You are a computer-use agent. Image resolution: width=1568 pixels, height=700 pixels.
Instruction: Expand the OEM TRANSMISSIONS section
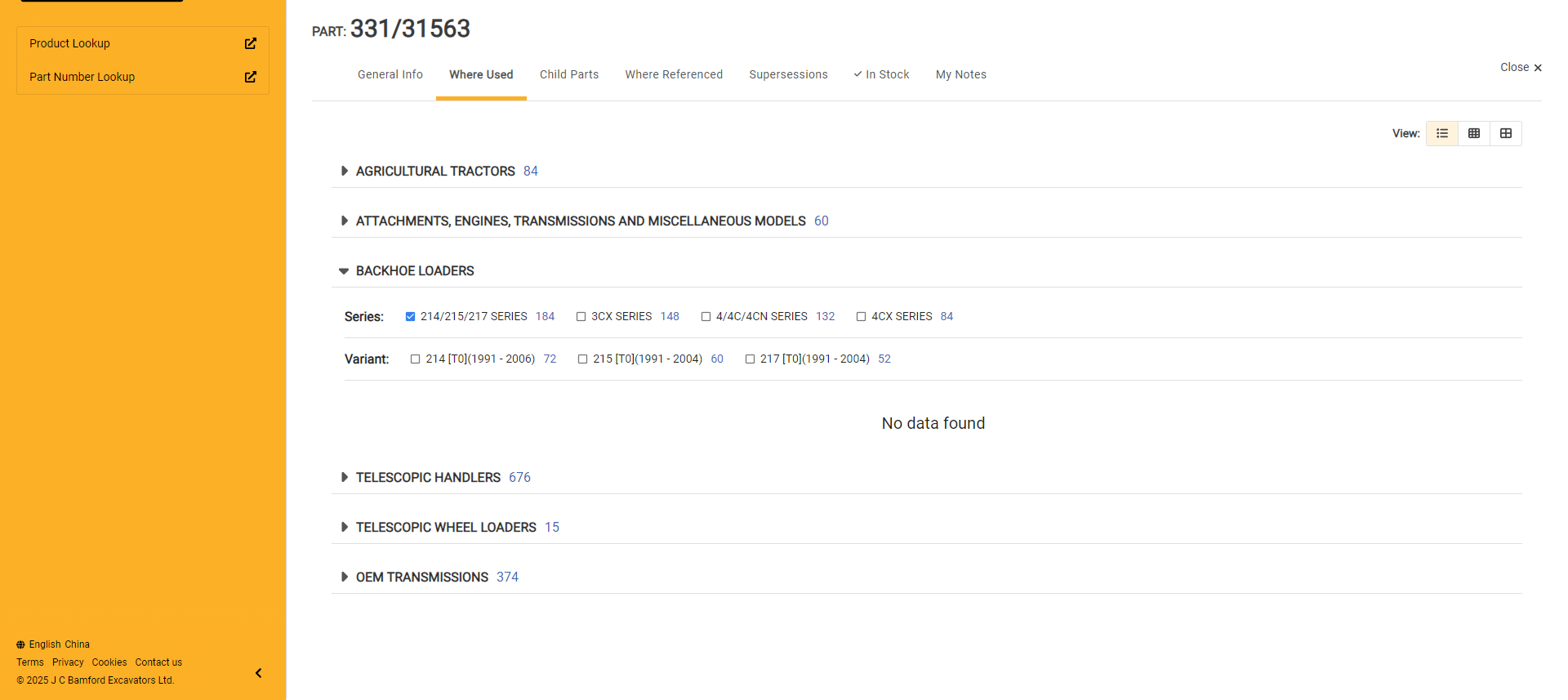[x=345, y=577]
